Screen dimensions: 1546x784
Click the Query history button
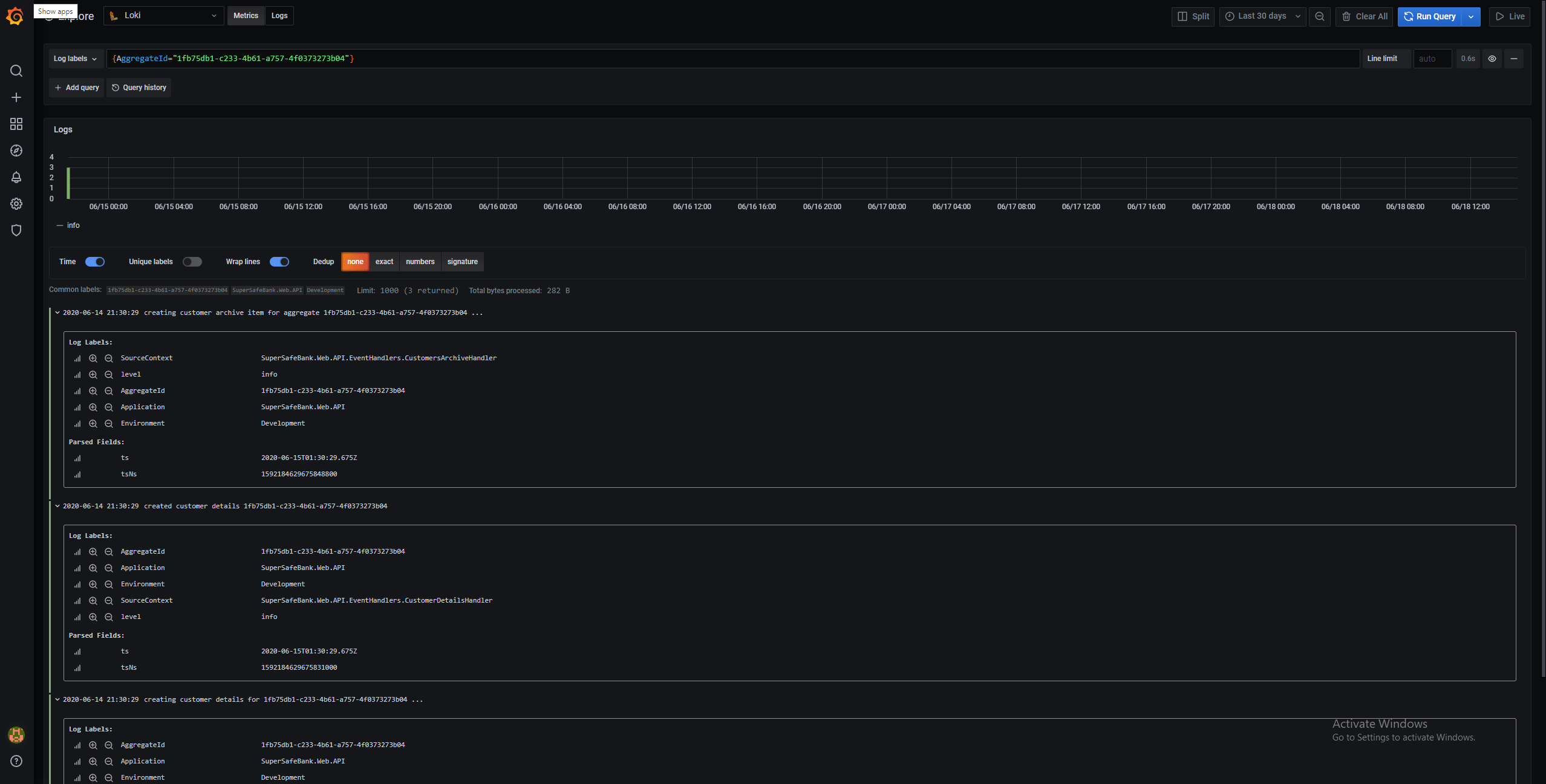pyautogui.click(x=139, y=88)
